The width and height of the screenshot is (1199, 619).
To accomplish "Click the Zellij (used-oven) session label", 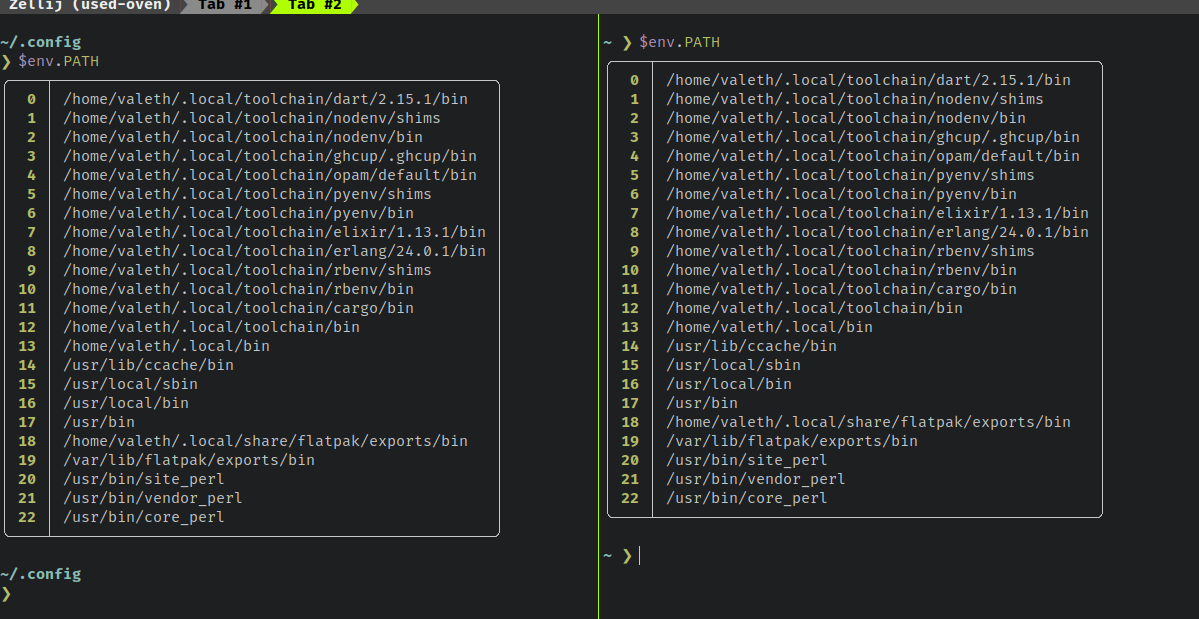I will 89,5.
